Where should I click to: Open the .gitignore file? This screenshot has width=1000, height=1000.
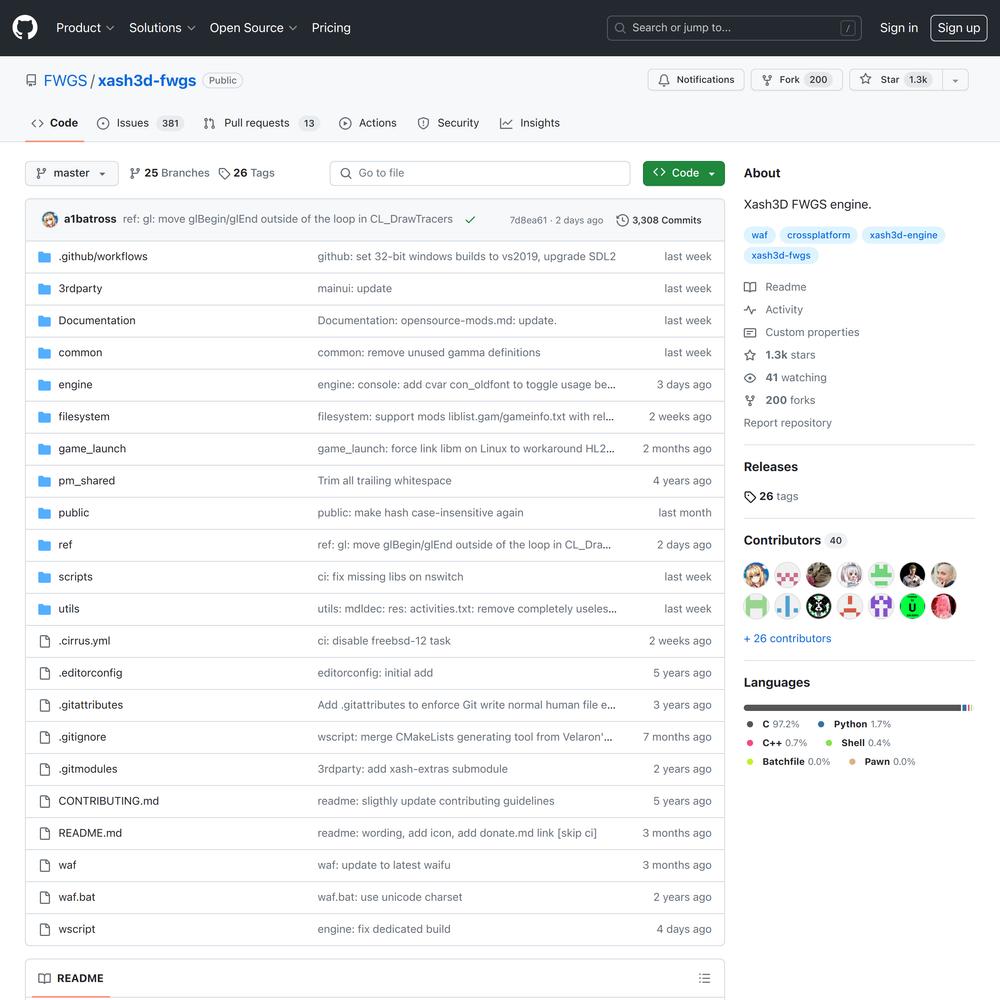[x=82, y=737]
